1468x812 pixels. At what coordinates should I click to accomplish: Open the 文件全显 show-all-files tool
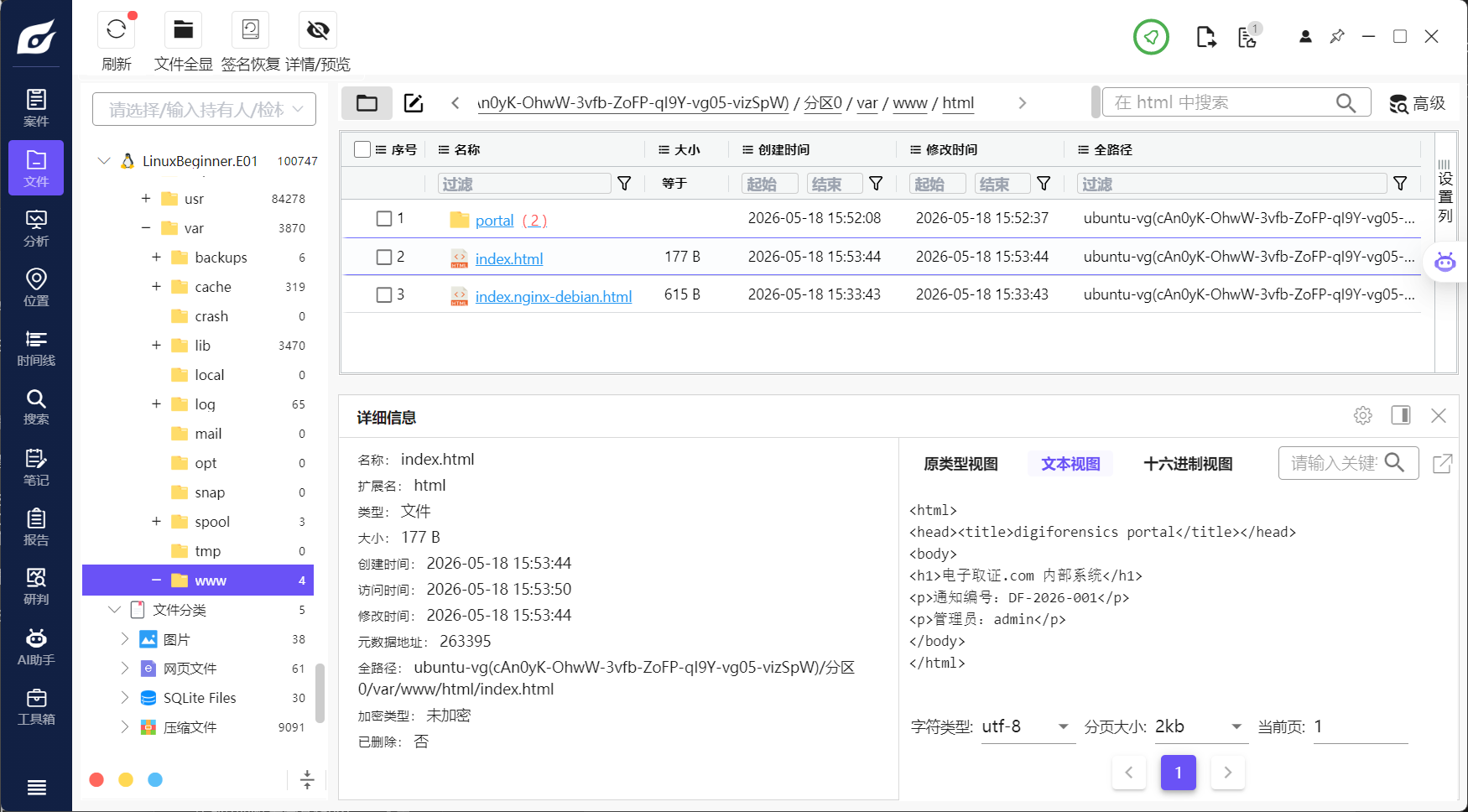pos(183,30)
